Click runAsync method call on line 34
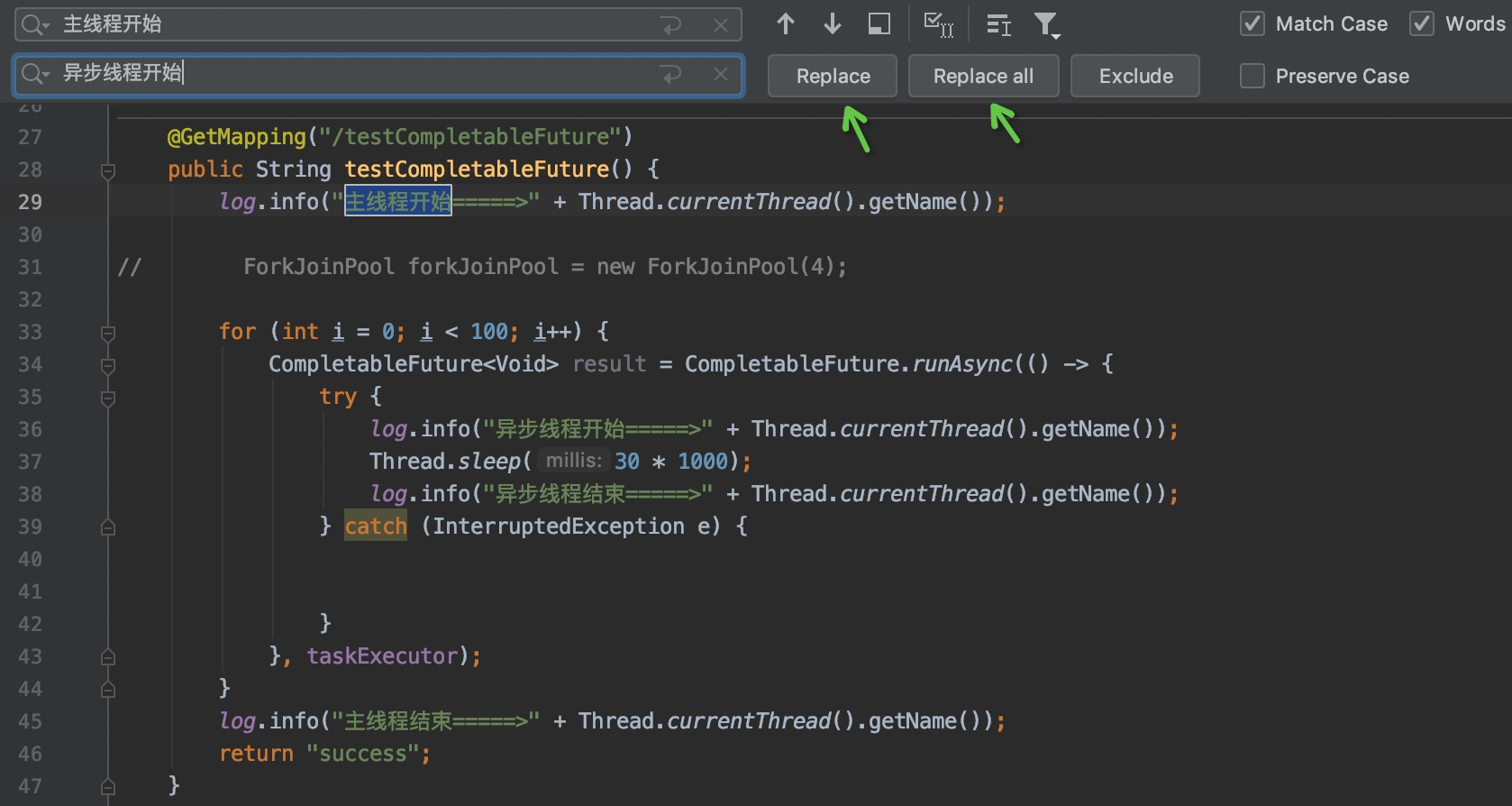Viewport: 1512px width, 806px height. point(962,364)
